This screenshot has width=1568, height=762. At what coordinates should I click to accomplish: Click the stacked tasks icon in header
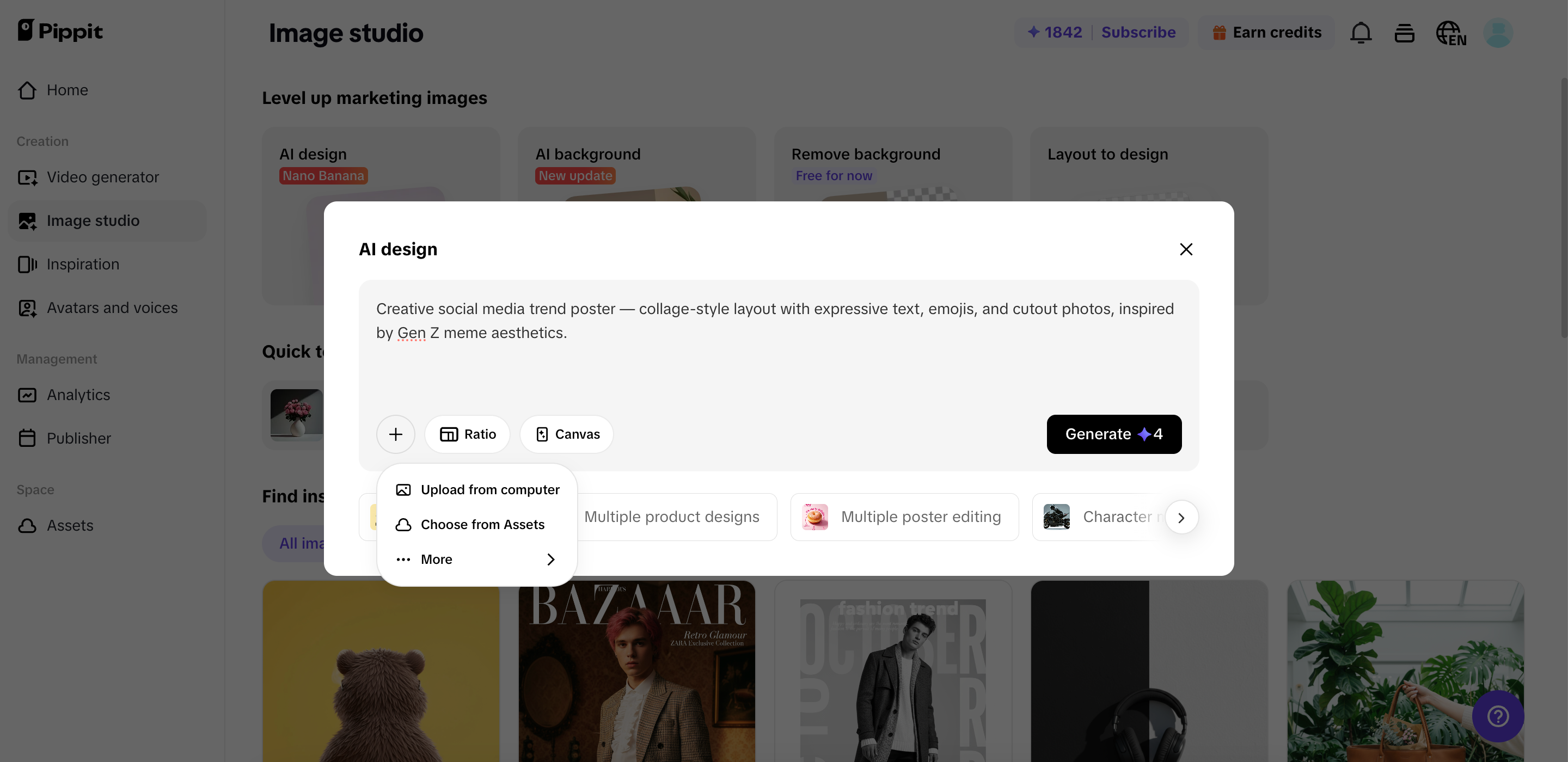(1404, 33)
